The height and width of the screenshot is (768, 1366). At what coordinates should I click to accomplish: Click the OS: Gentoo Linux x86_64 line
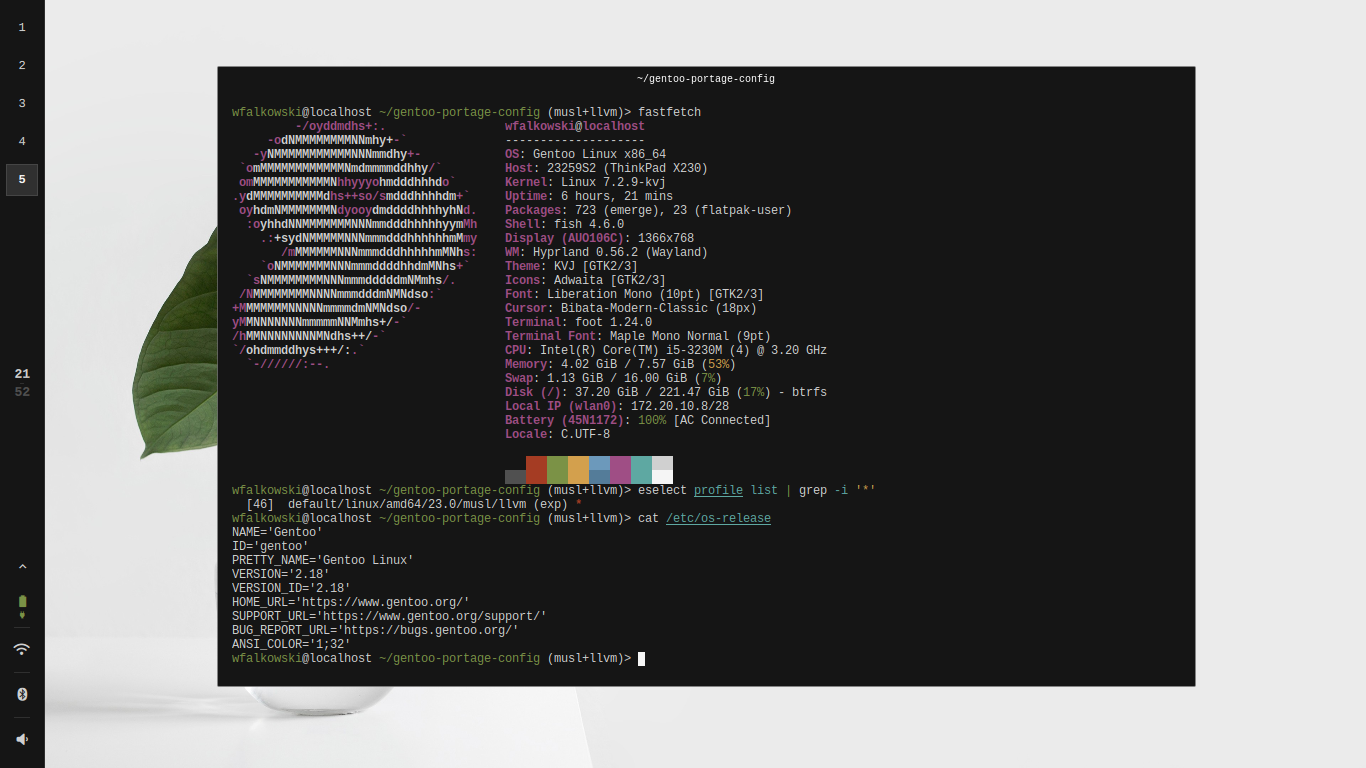(585, 154)
